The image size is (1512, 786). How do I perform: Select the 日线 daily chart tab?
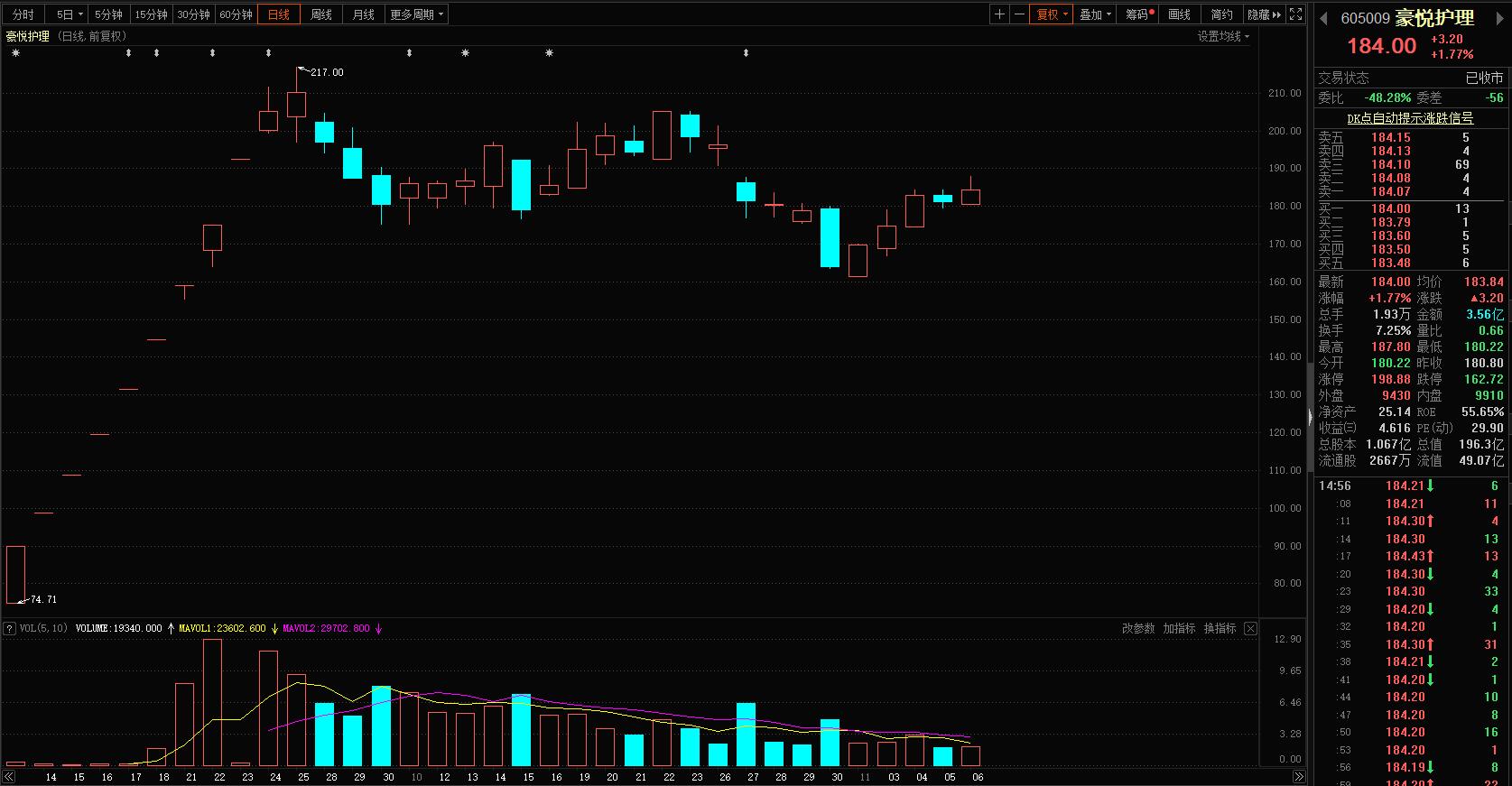tap(279, 14)
